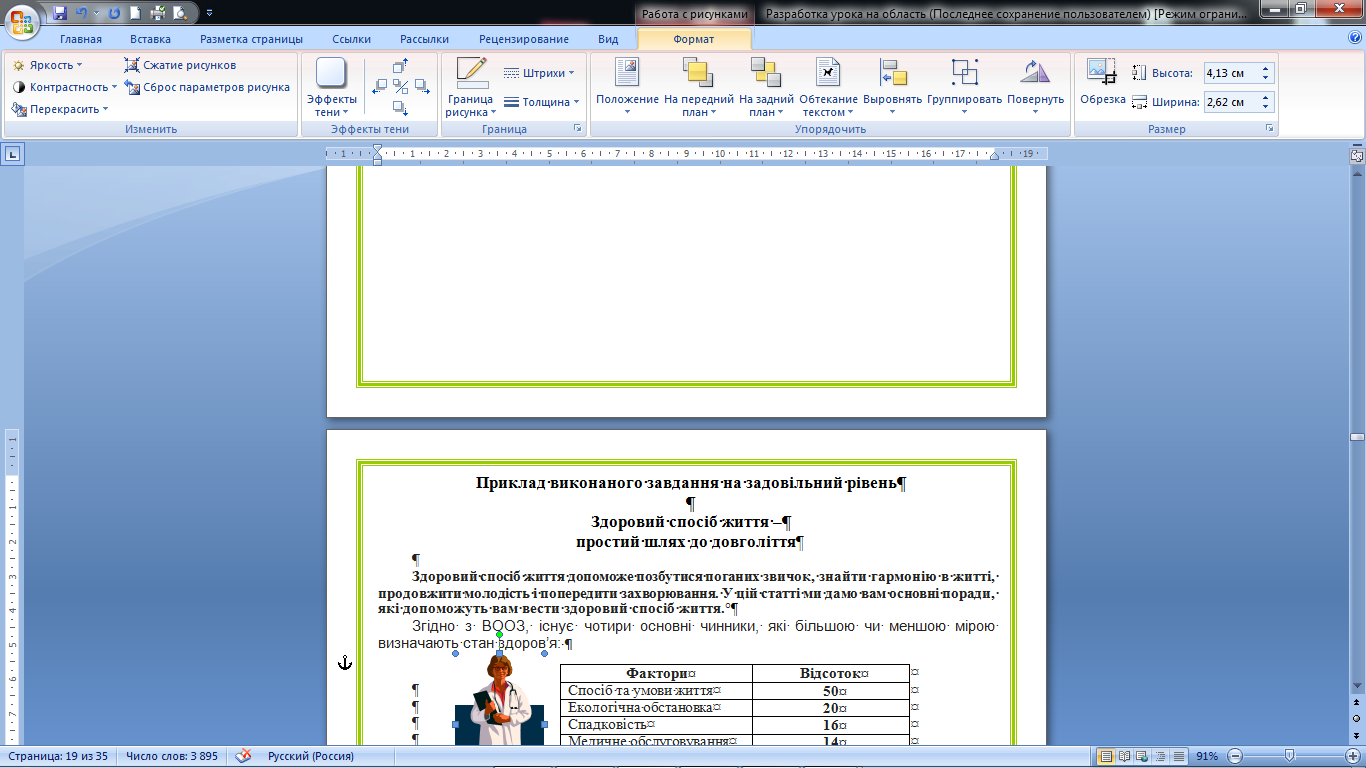1366x768 pixels.
Task: Switch to the Рецензирование tab
Action: [x=523, y=39]
